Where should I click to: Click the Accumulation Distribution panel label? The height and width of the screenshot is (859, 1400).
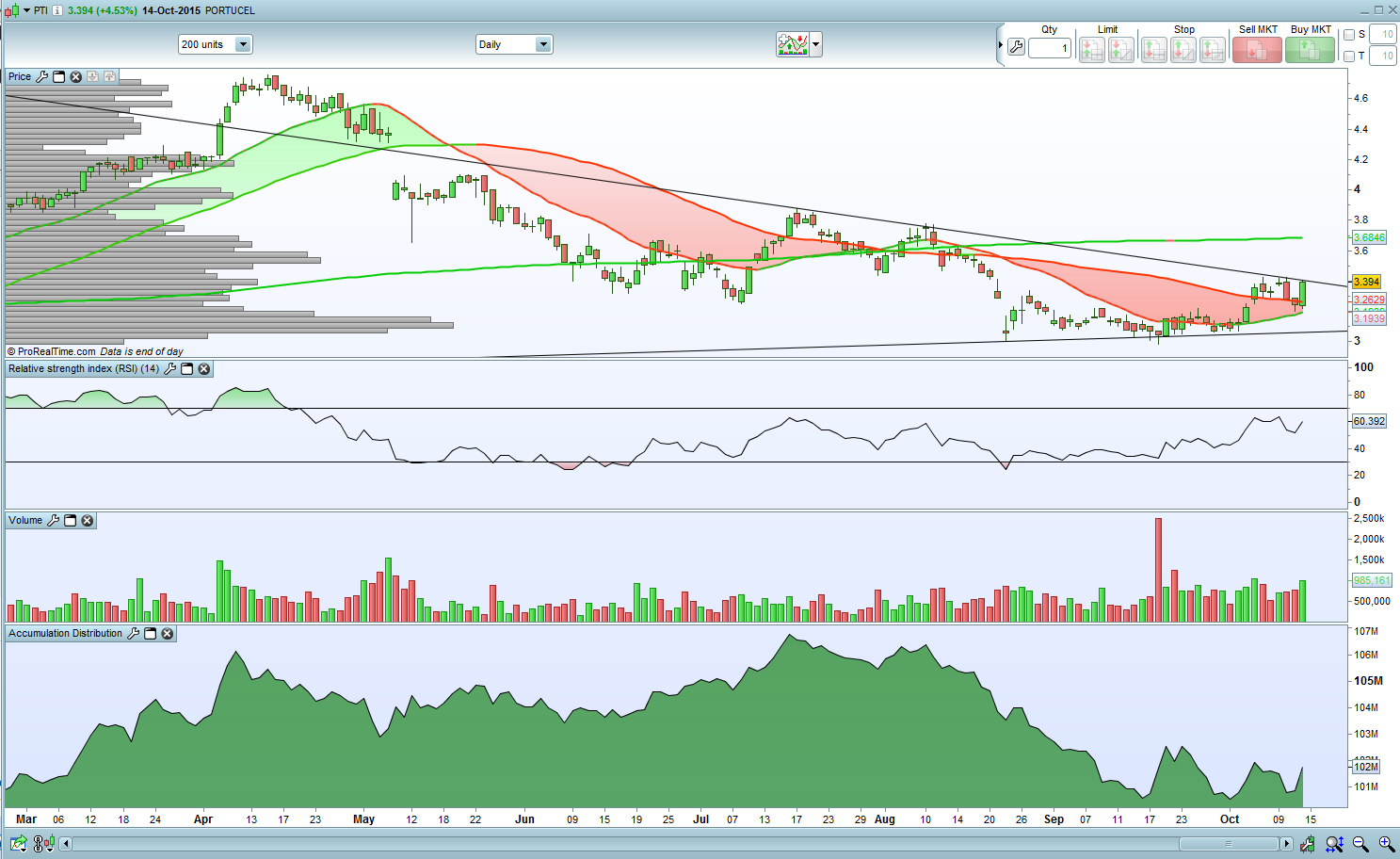point(66,633)
